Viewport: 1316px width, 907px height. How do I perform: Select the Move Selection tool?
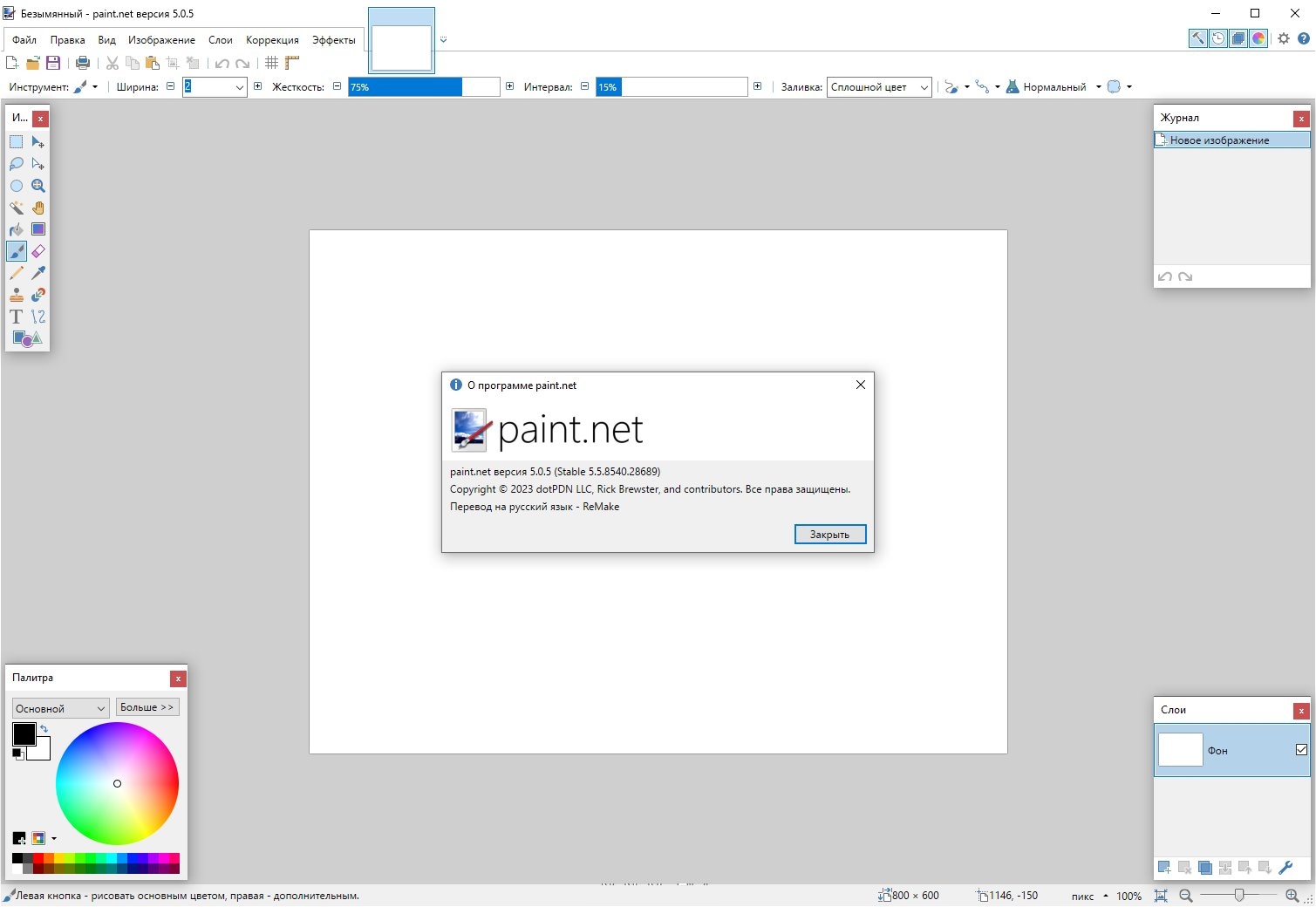(38, 164)
